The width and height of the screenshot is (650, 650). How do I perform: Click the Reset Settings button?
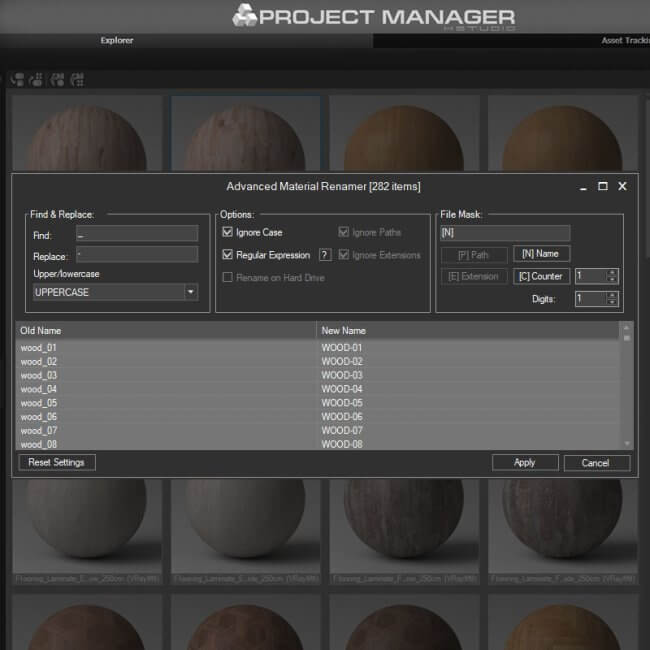pyautogui.click(x=57, y=462)
